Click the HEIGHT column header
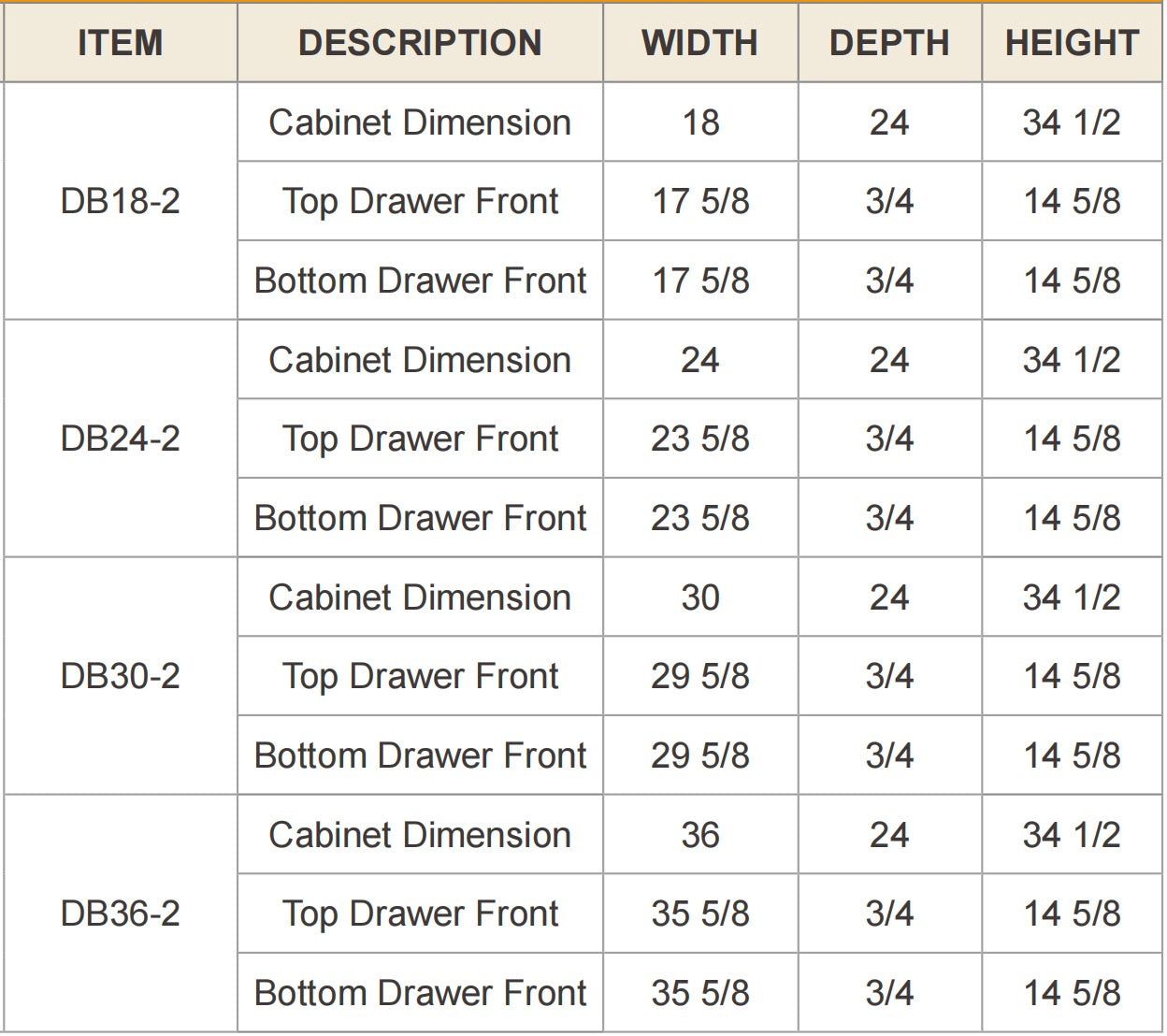Image resolution: width=1167 pixels, height=1036 pixels. pyautogui.click(x=1072, y=43)
